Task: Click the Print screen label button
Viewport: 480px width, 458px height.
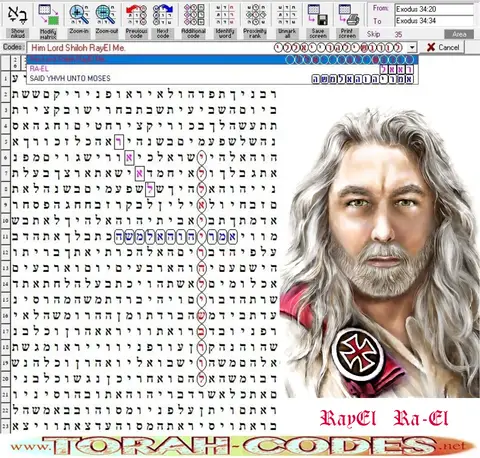Action: (x=347, y=33)
